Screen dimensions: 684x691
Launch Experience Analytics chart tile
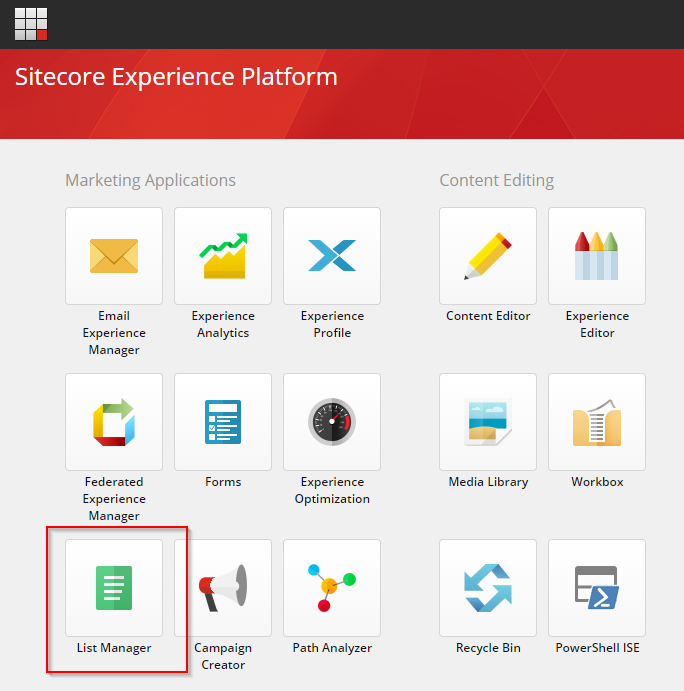point(223,256)
